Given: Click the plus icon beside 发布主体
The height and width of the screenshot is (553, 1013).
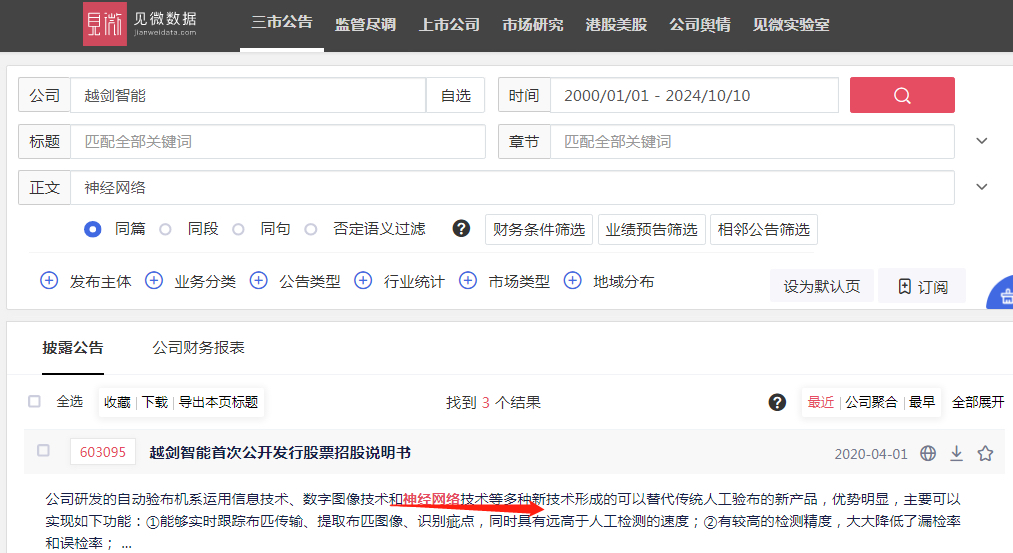Looking at the screenshot, I should 49,280.
